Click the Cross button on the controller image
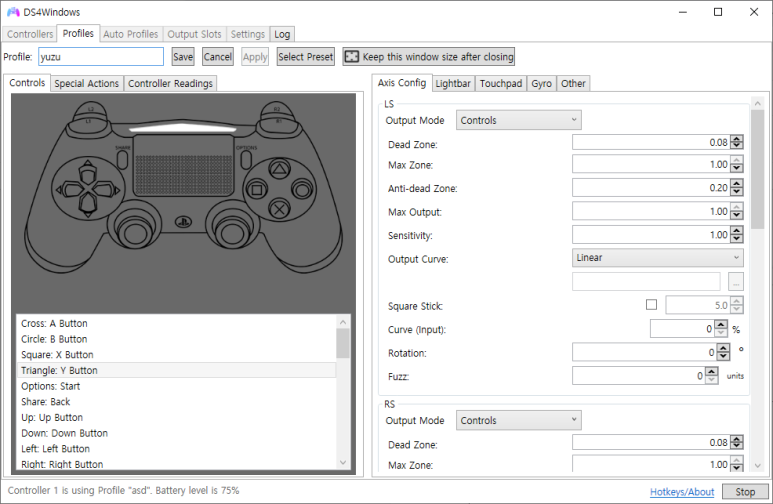The height and width of the screenshot is (504, 773). pos(280,209)
